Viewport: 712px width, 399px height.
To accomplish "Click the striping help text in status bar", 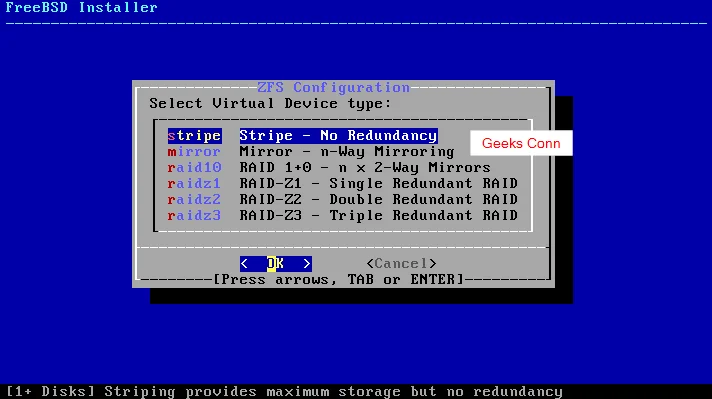I will point(284,391).
